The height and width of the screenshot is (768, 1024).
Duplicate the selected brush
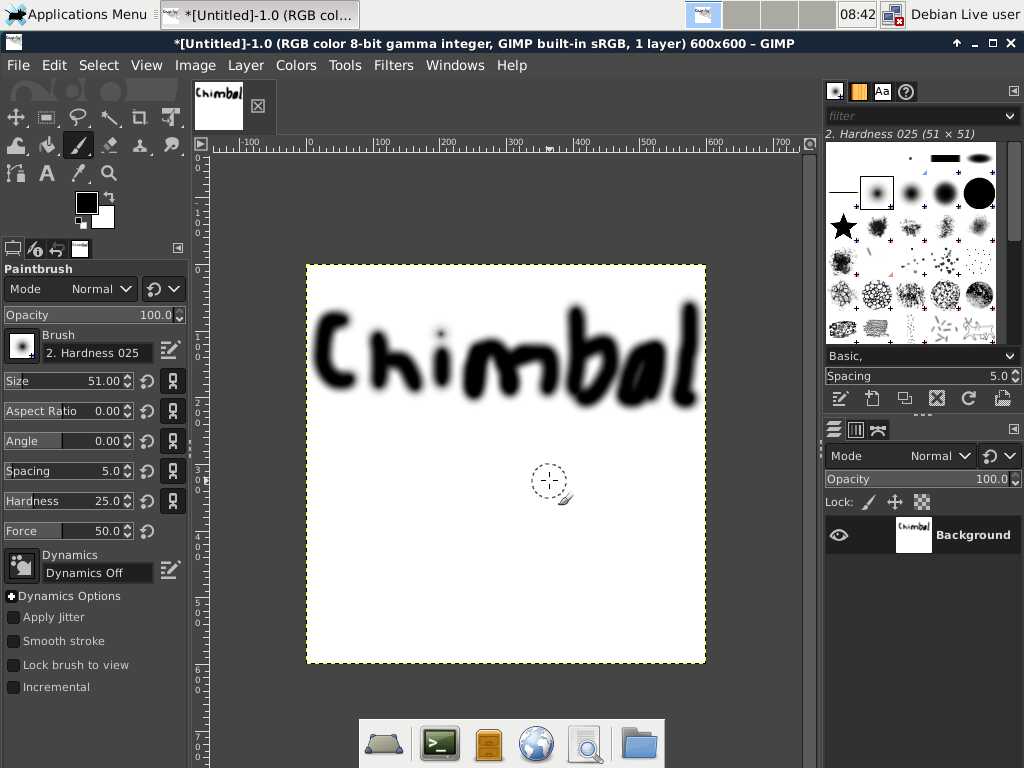(904, 398)
